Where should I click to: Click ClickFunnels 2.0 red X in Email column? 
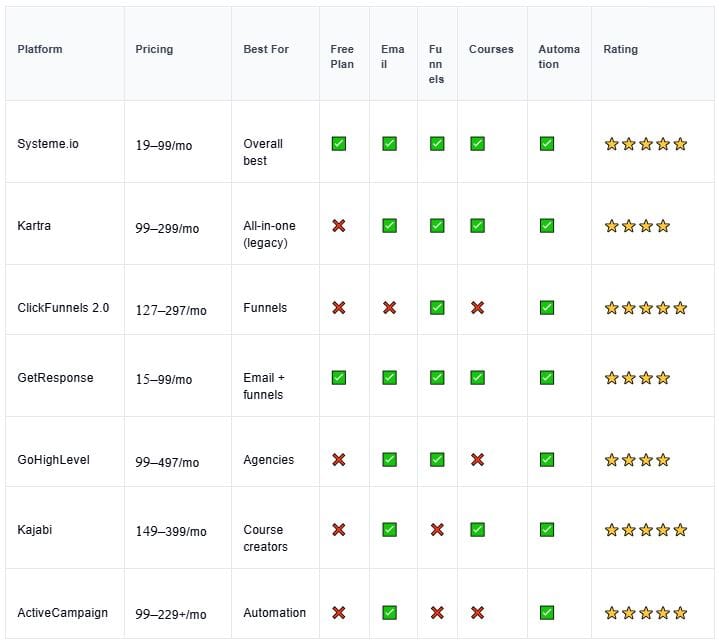click(389, 308)
